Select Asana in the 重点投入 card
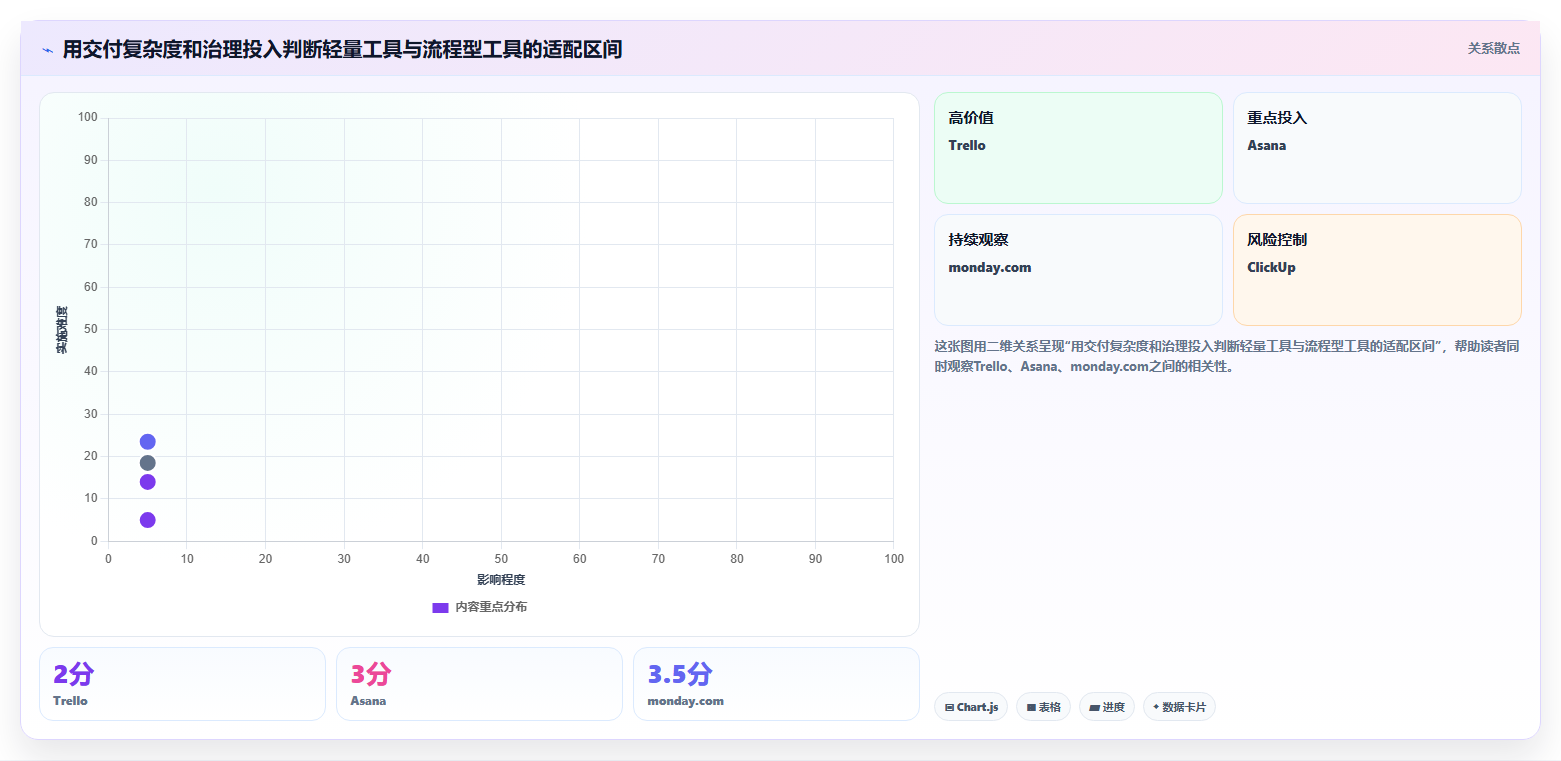1561x761 pixels. (x=1267, y=145)
